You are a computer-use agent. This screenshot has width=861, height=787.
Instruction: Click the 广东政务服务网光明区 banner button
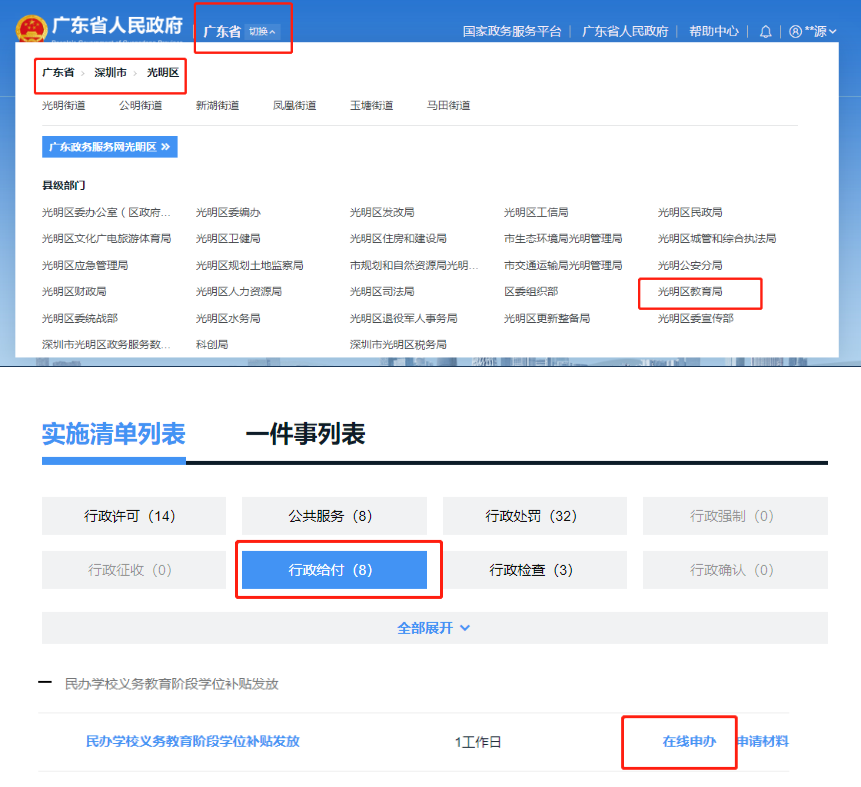pos(109,146)
